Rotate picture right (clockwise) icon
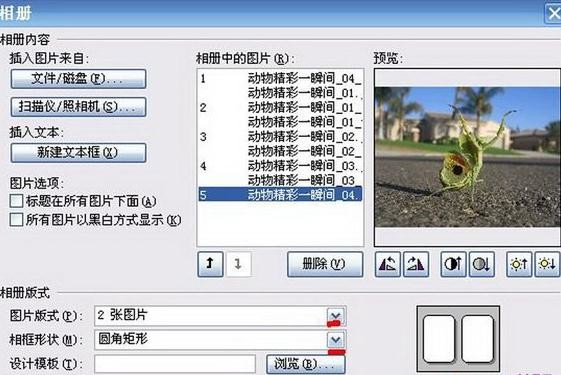This screenshot has height=375, width=561. pyautogui.click(x=416, y=264)
